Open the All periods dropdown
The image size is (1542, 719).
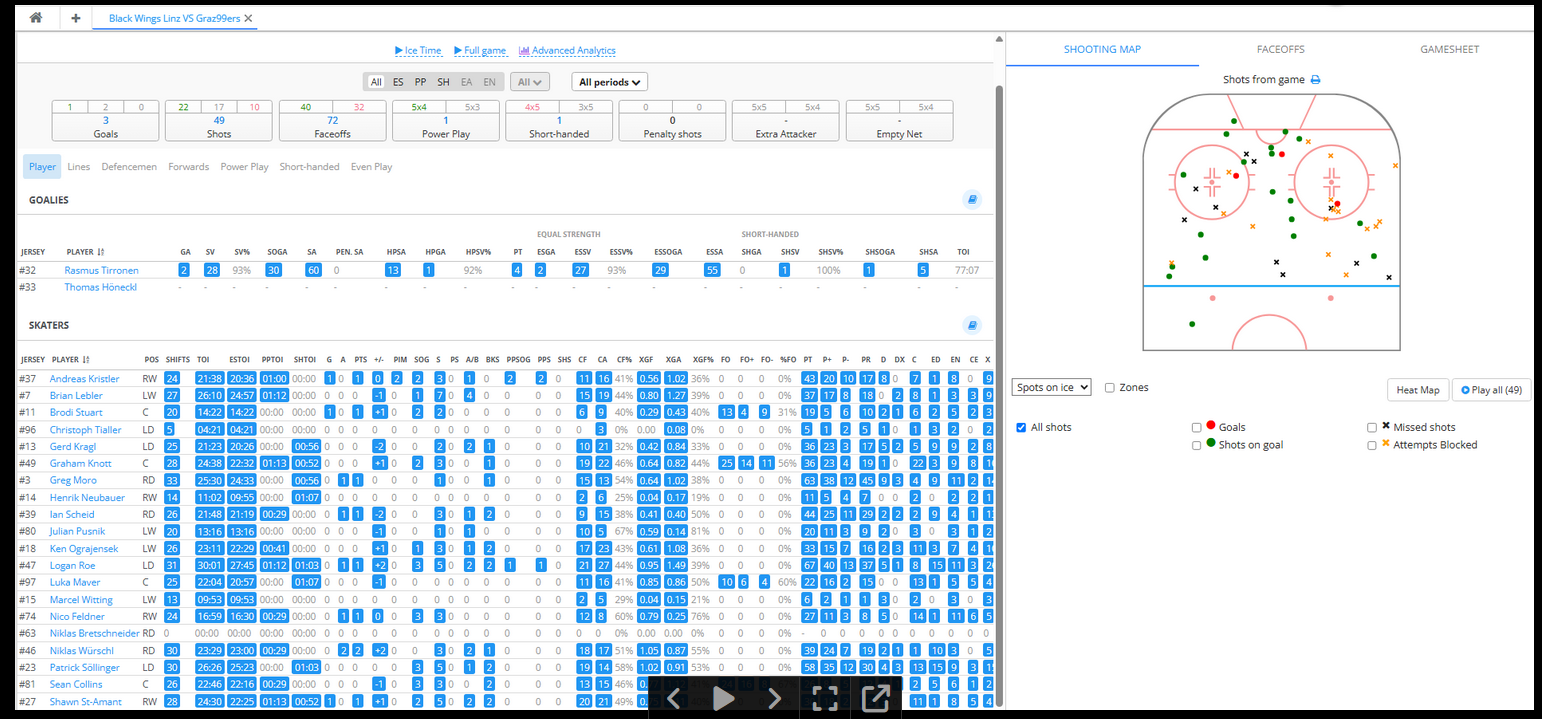point(609,82)
